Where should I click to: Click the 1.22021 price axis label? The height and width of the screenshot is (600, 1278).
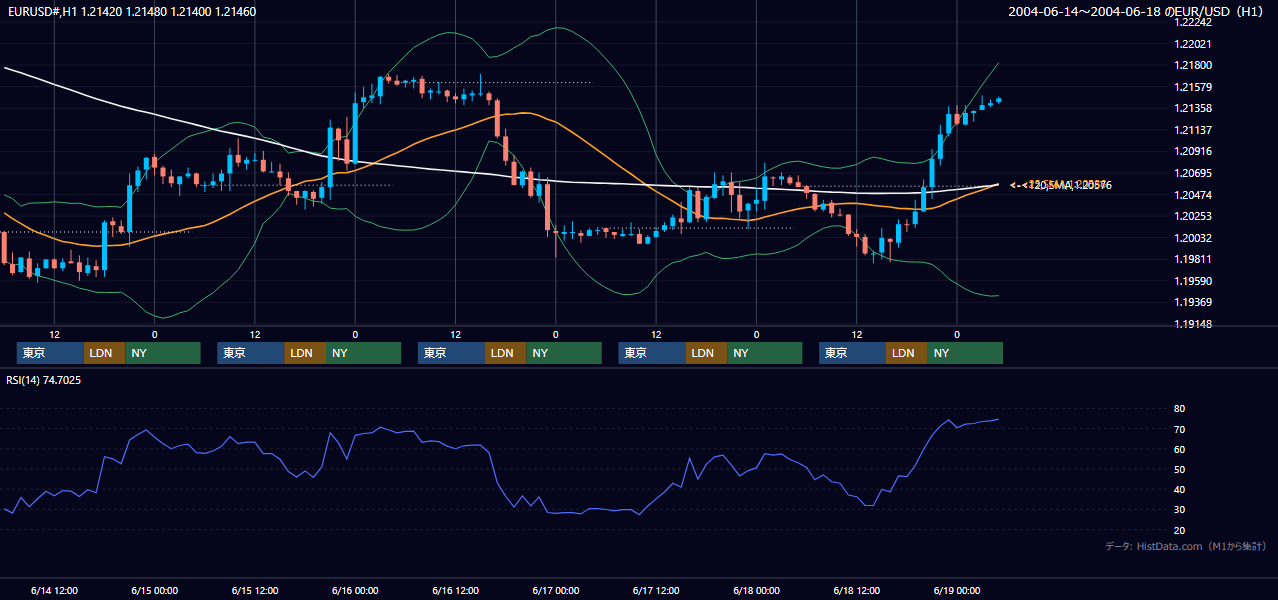[x=1193, y=44]
